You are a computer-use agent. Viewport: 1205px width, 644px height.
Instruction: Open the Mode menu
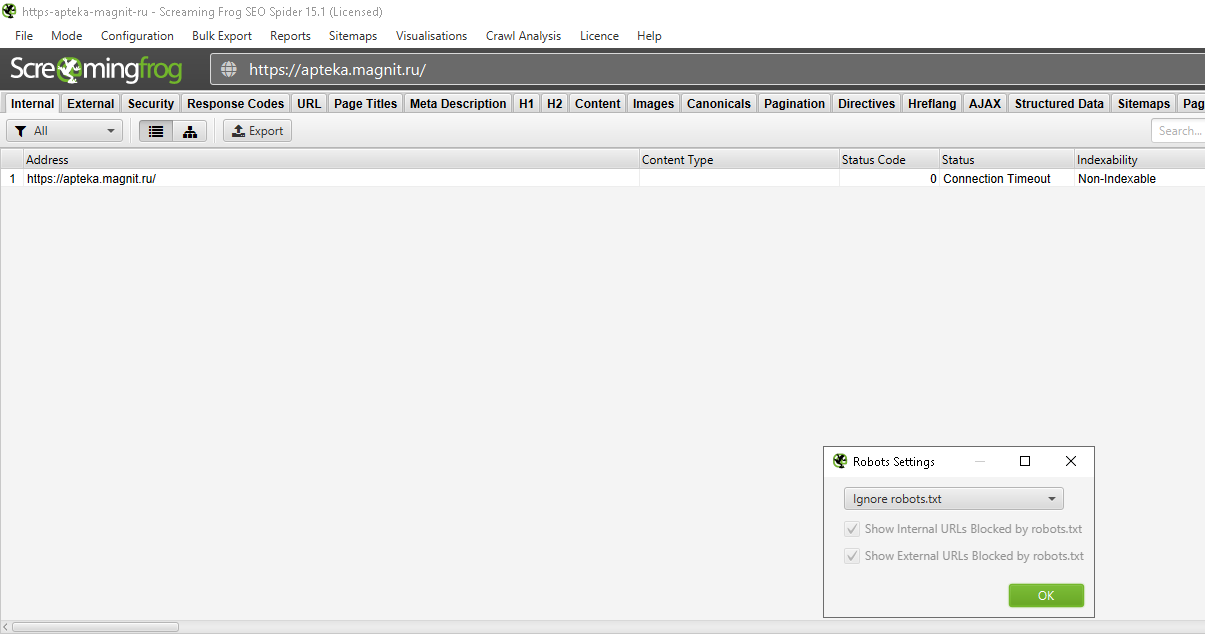click(x=67, y=36)
